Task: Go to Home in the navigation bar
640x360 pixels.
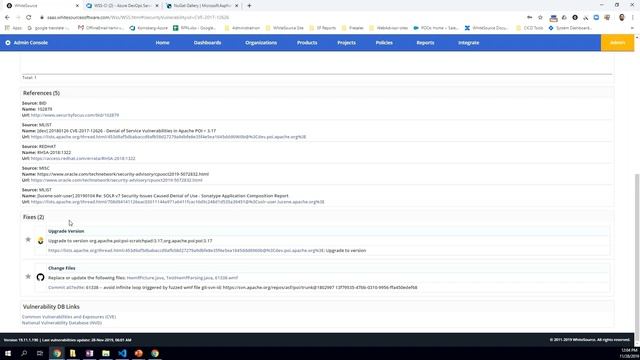Action: pyautogui.click(x=162, y=42)
